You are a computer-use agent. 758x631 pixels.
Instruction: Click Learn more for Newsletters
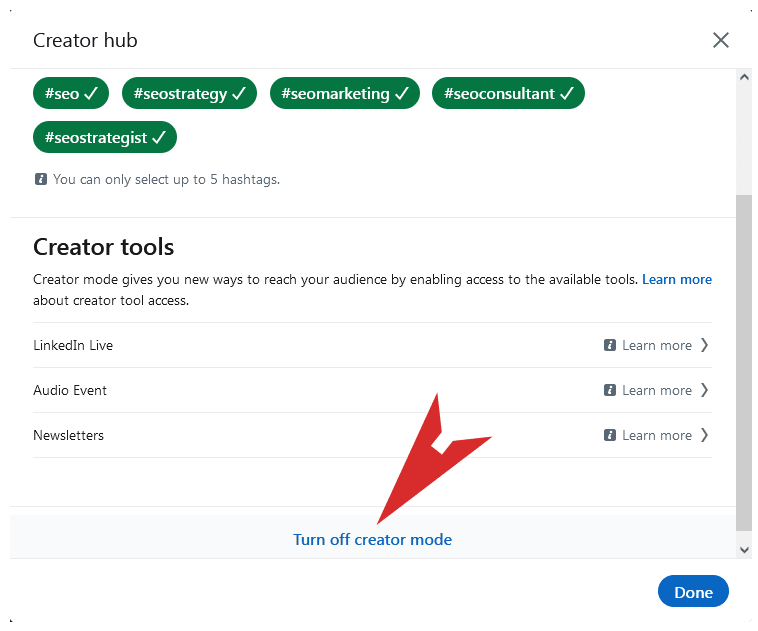click(x=656, y=435)
